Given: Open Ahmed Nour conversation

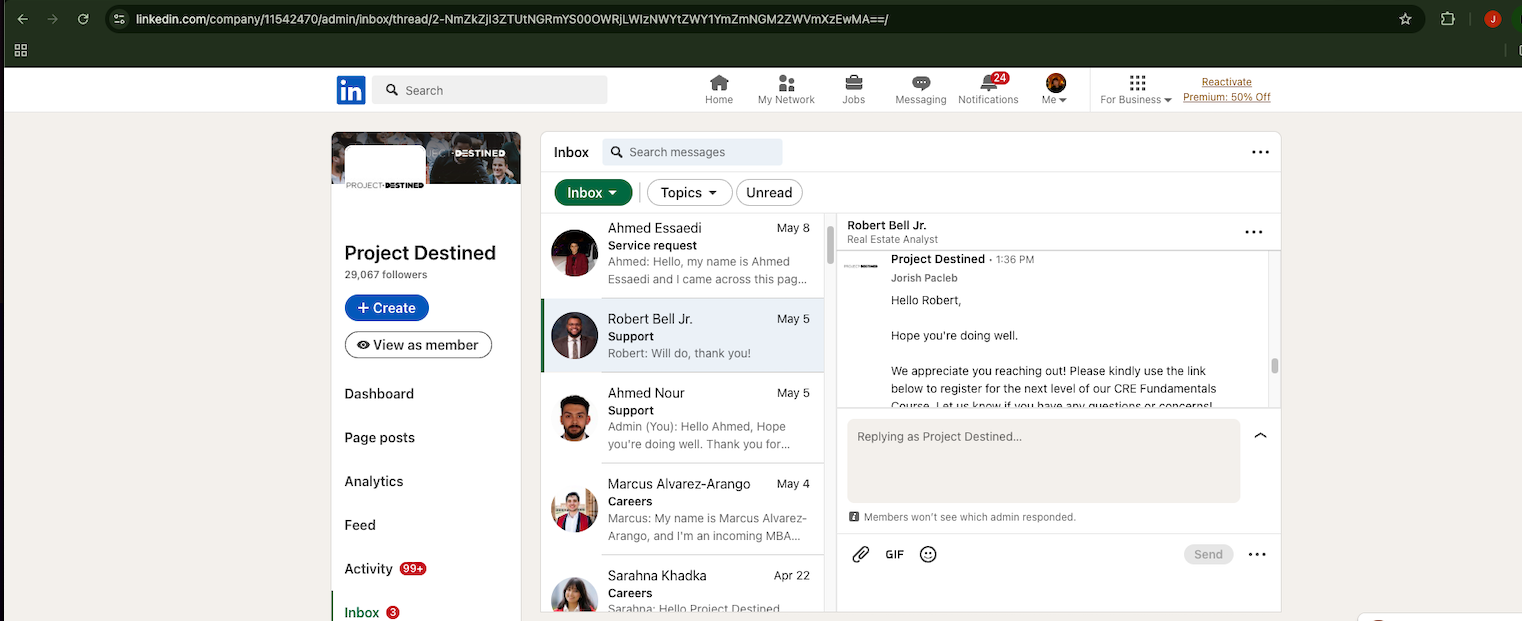Looking at the screenshot, I should coord(683,418).
